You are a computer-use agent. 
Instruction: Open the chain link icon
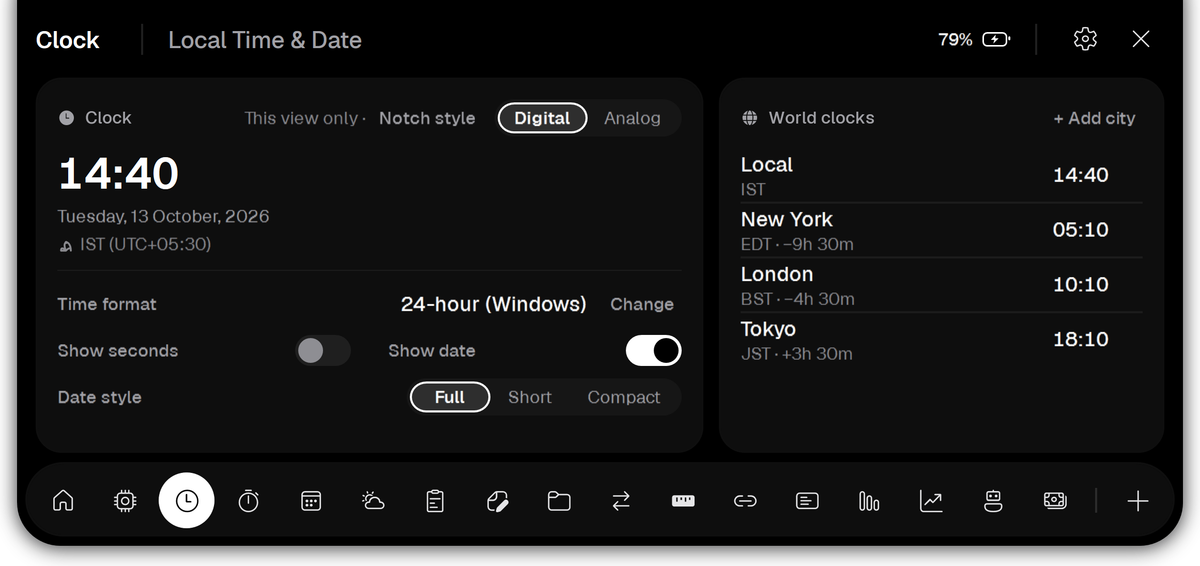pos(745,501)
